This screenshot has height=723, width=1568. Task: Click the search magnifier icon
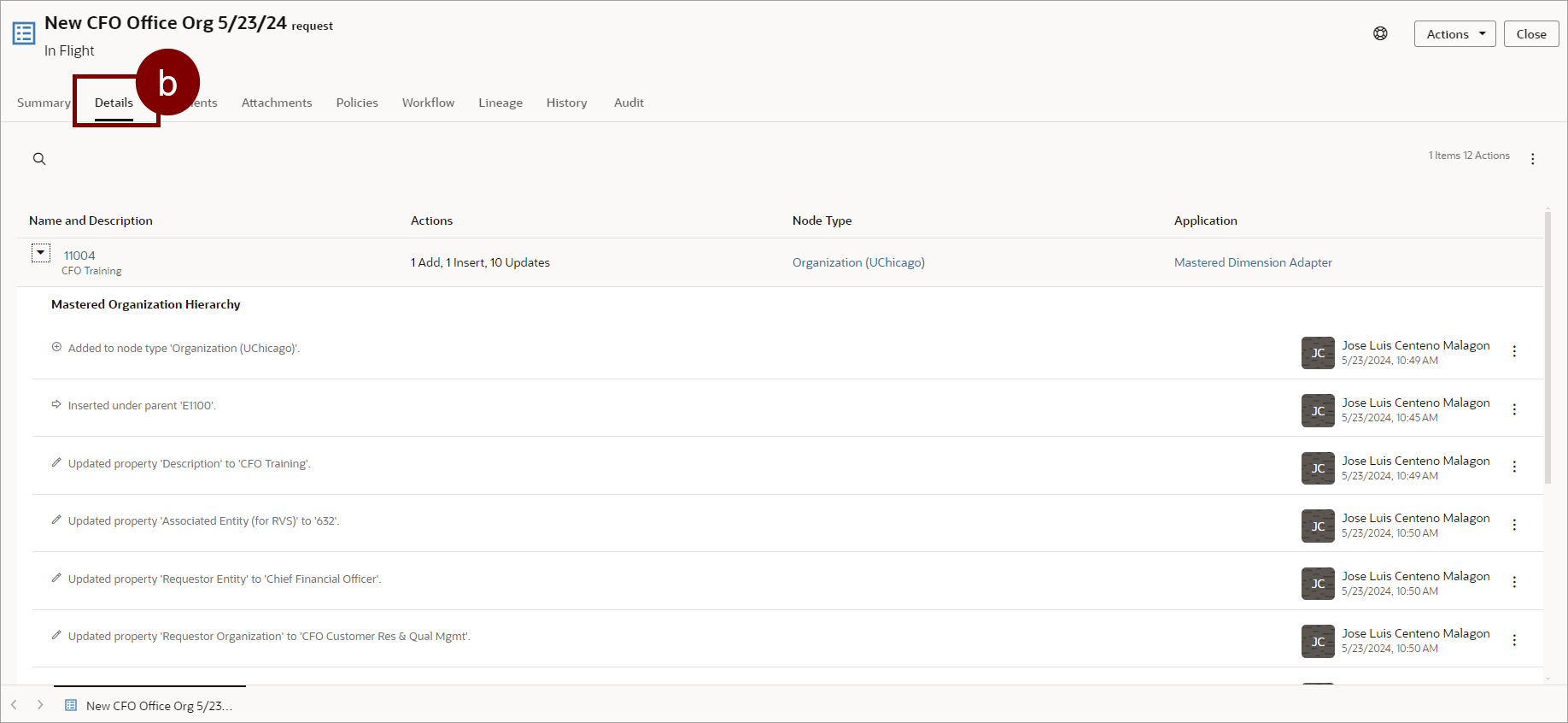[x=39, y=159]
